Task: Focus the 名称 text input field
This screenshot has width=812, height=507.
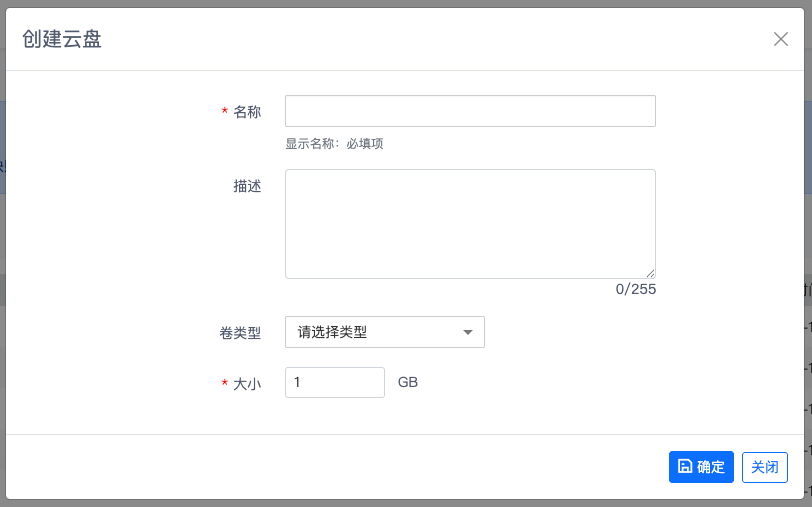Action: (470, 111)
